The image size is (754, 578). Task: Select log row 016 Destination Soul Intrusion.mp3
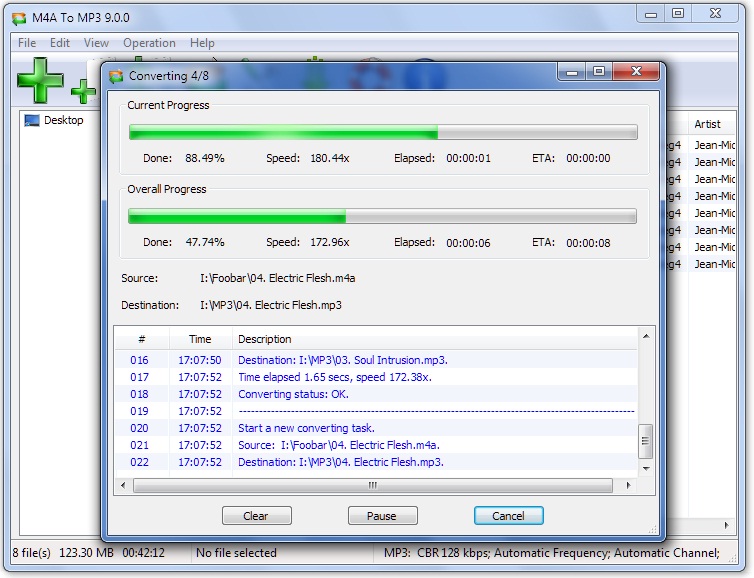(377, 360)
